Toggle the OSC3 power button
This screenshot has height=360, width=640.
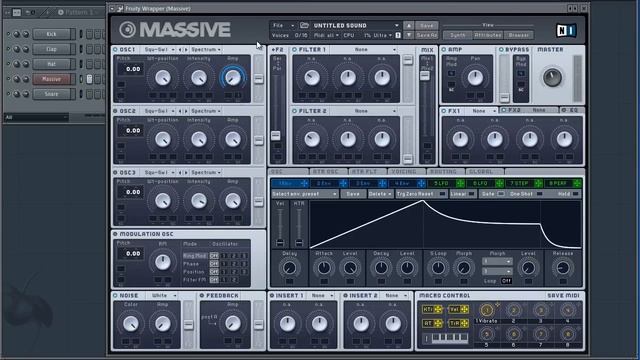click(115, 172)
